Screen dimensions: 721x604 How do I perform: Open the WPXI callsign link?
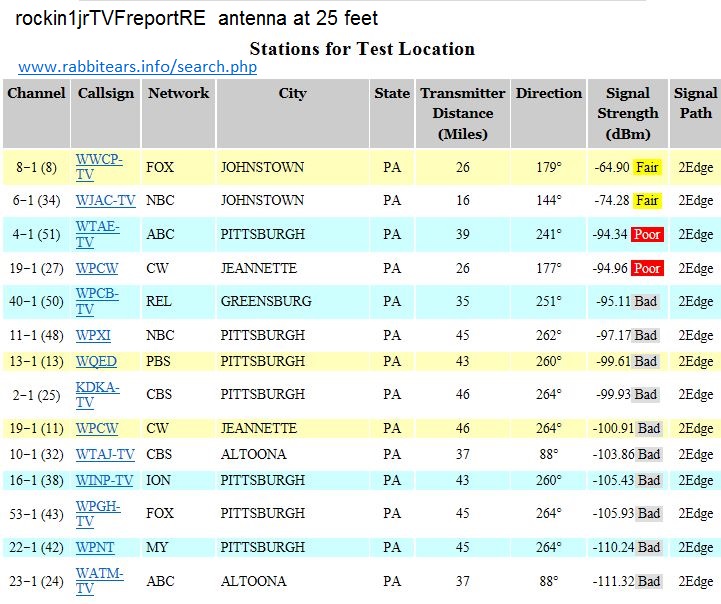tap(94, 335)
